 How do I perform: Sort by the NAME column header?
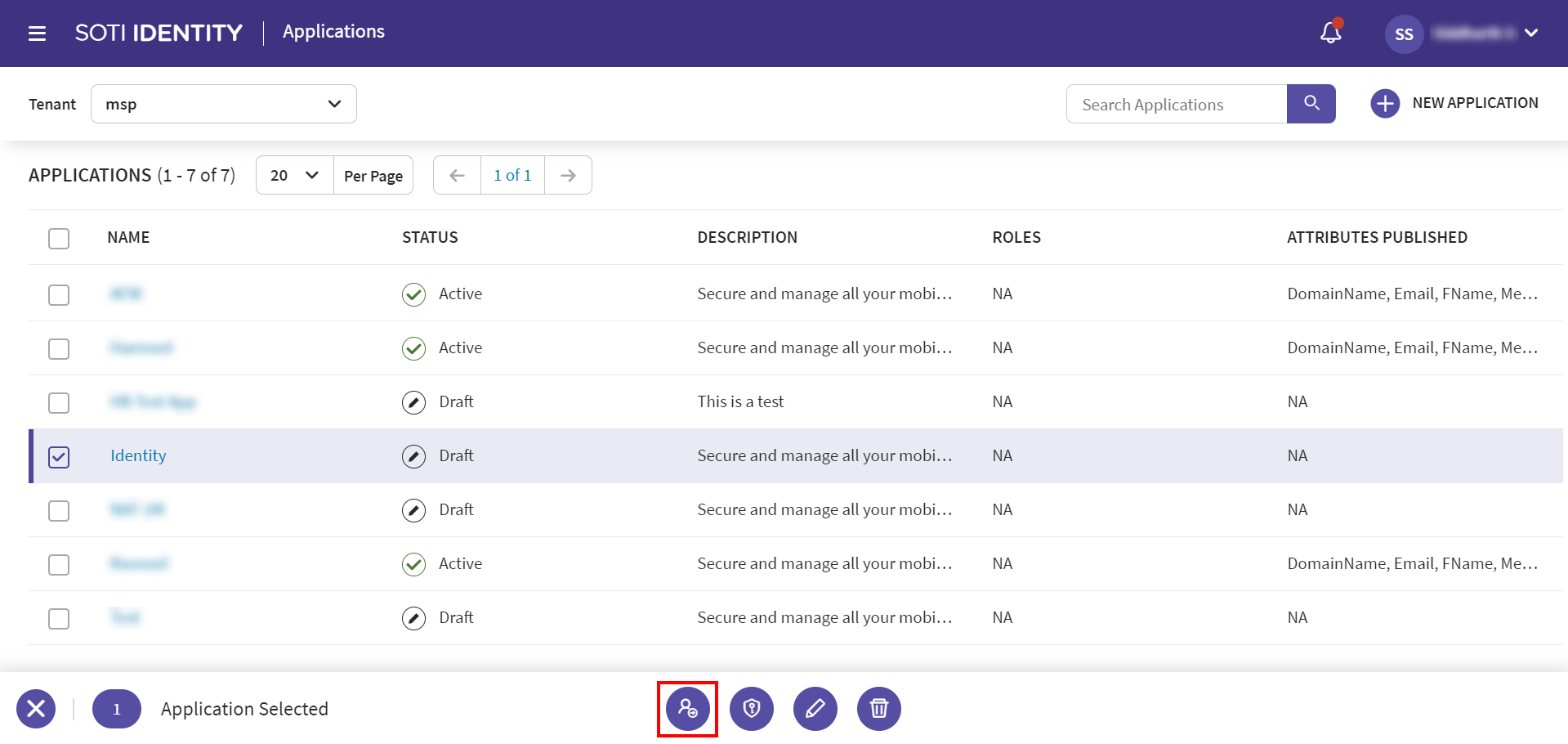coord(128,237)
